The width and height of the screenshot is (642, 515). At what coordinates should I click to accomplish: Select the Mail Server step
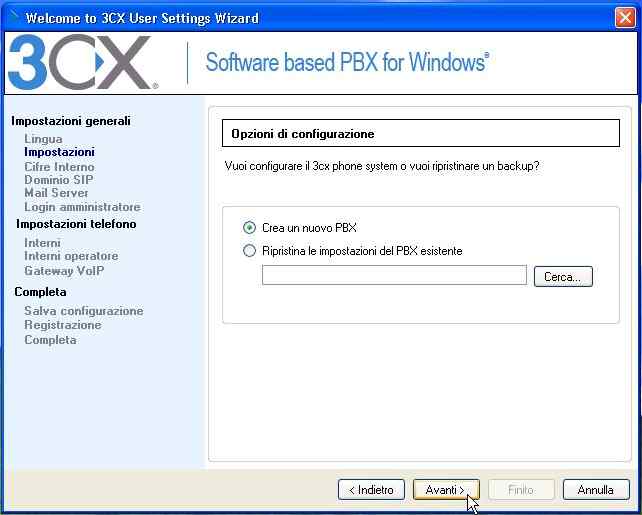56,193
